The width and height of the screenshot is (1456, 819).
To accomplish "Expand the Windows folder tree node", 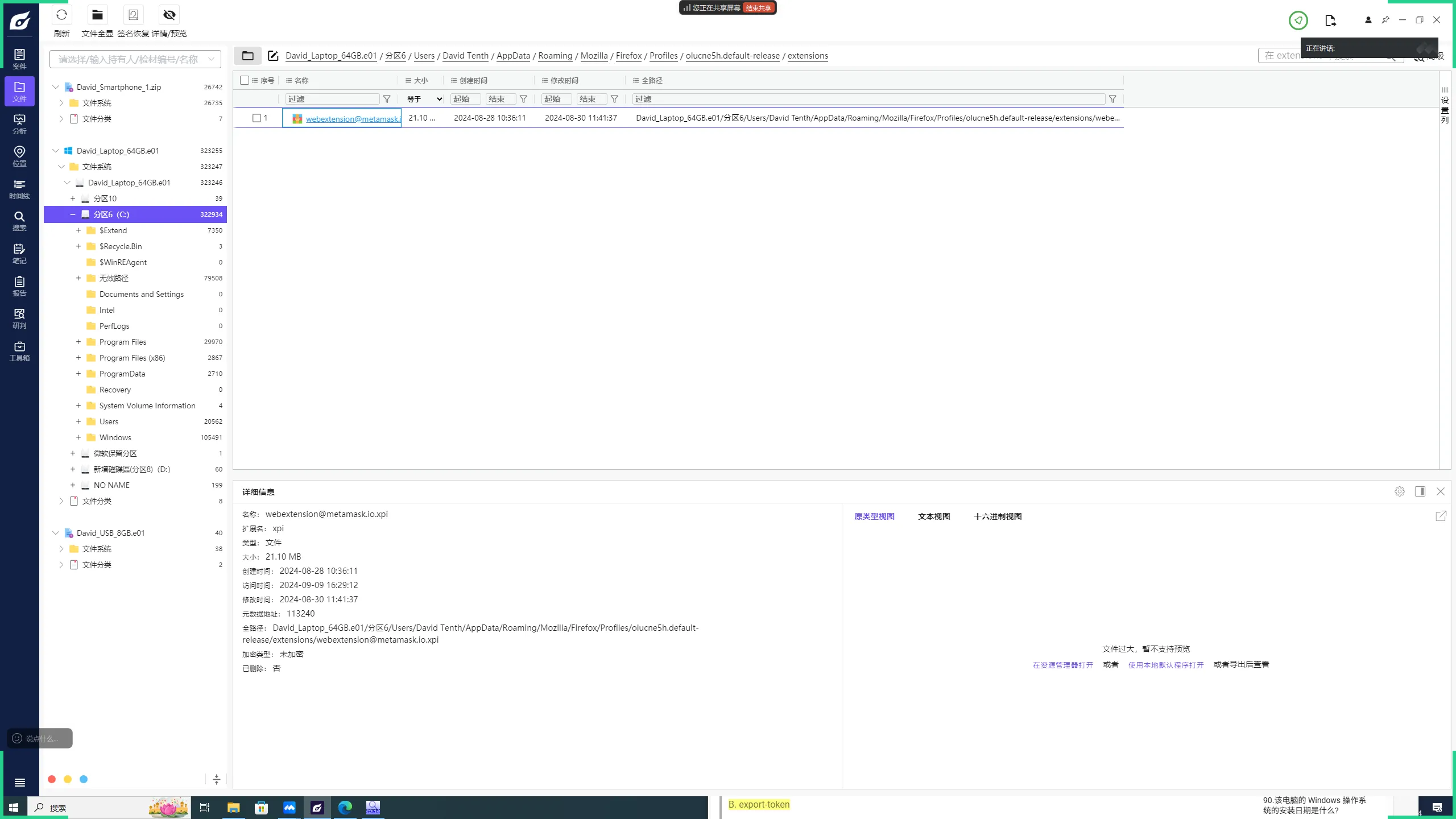I will click(78, 437).
